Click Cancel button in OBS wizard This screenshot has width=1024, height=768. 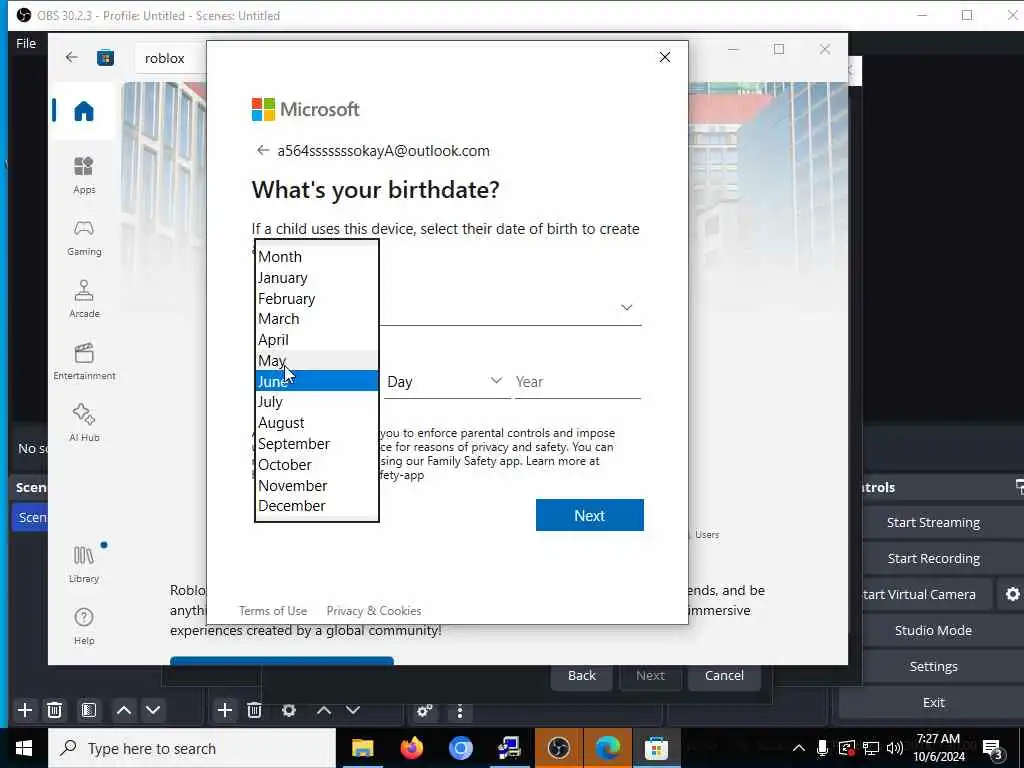(724, 675)
